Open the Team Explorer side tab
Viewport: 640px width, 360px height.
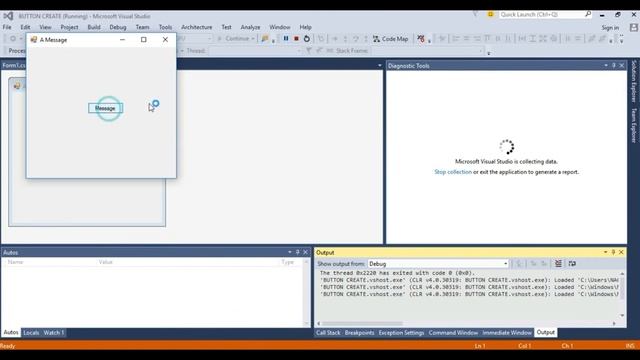(x=634, y=125)
